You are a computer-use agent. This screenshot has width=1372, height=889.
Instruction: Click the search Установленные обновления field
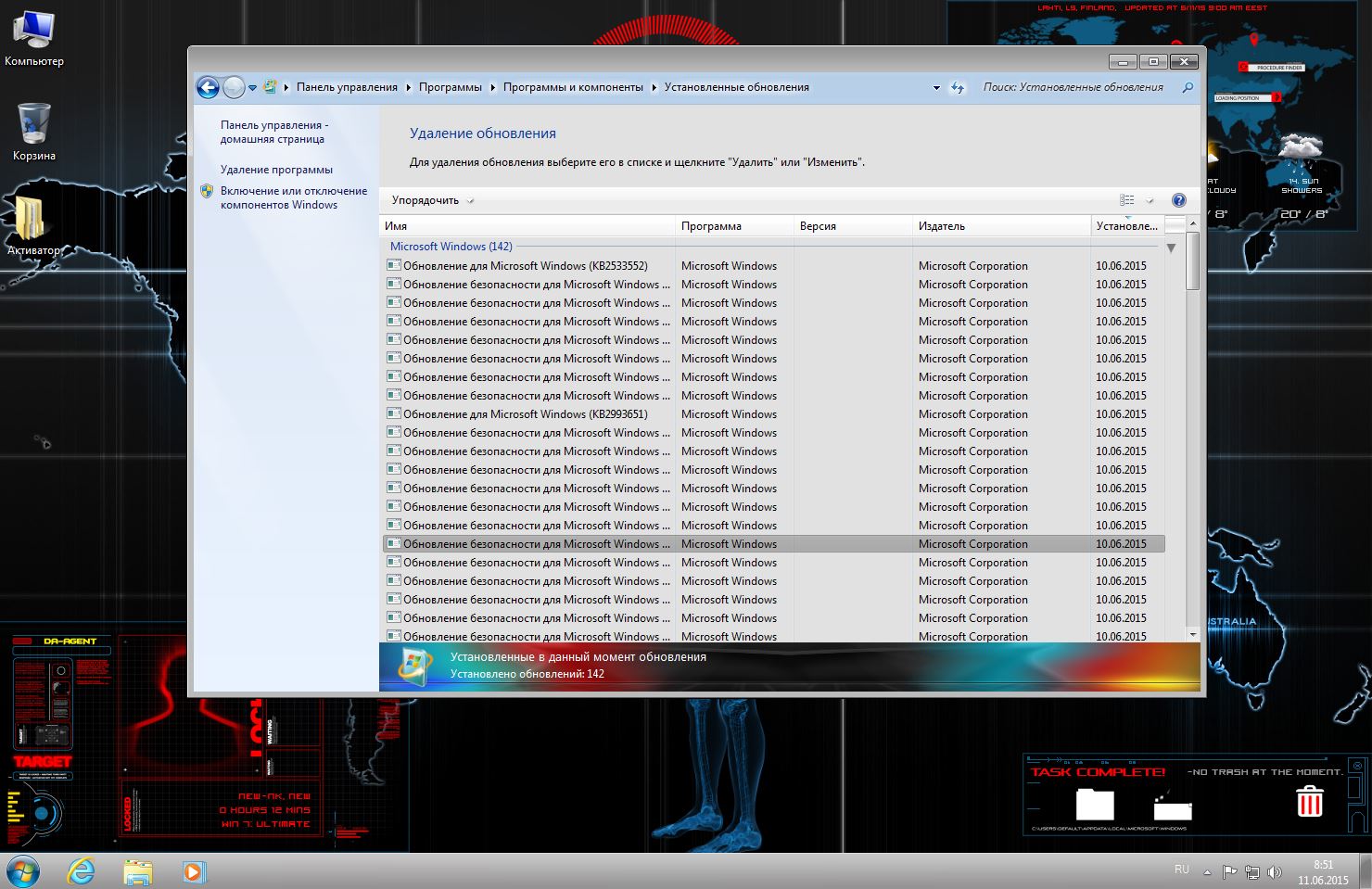coord(1075,87)
